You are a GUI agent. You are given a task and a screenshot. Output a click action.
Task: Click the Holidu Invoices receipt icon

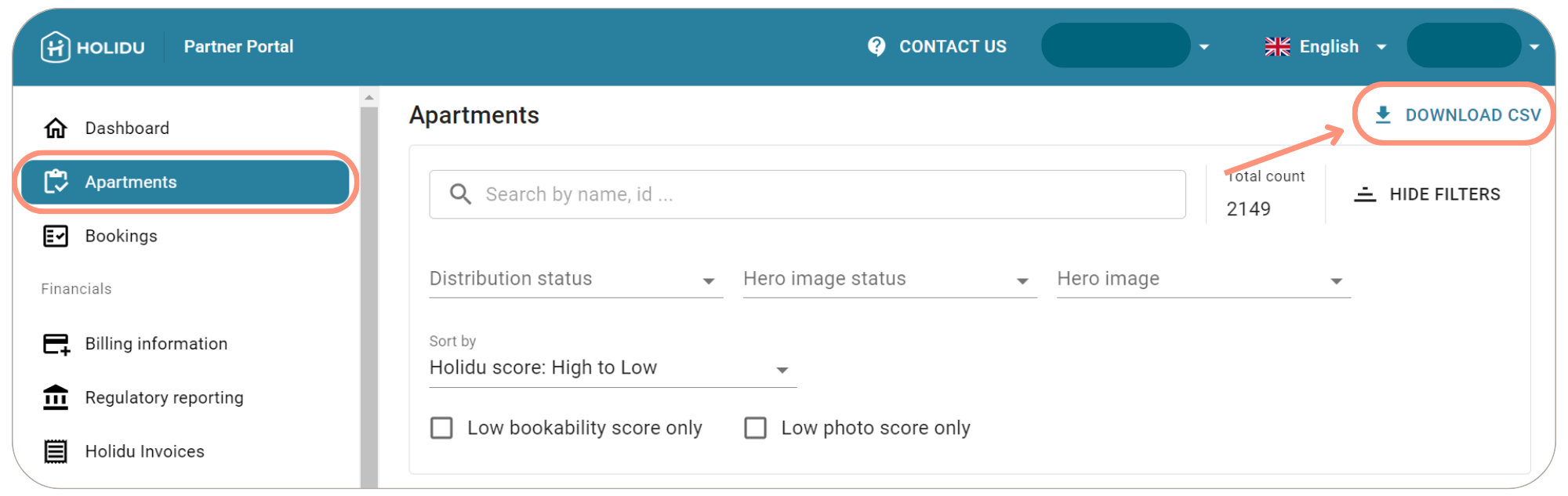[56, 451]
